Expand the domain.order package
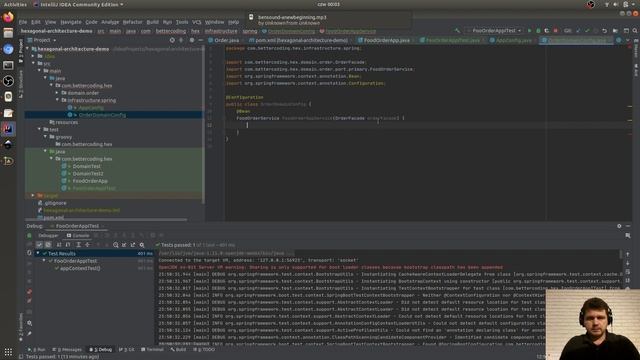The height and width of the screenshot is (360, 640). [x=58, y=93]
